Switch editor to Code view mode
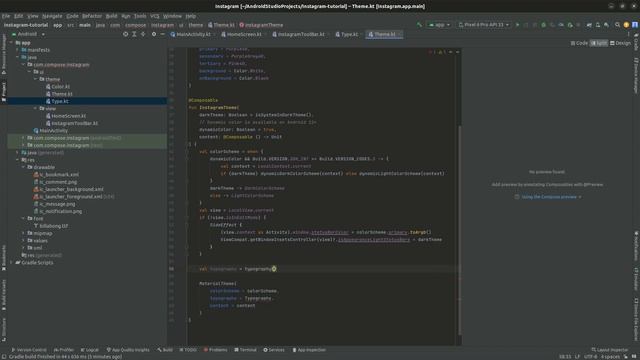The image size is (640, 360). (579, 43)
